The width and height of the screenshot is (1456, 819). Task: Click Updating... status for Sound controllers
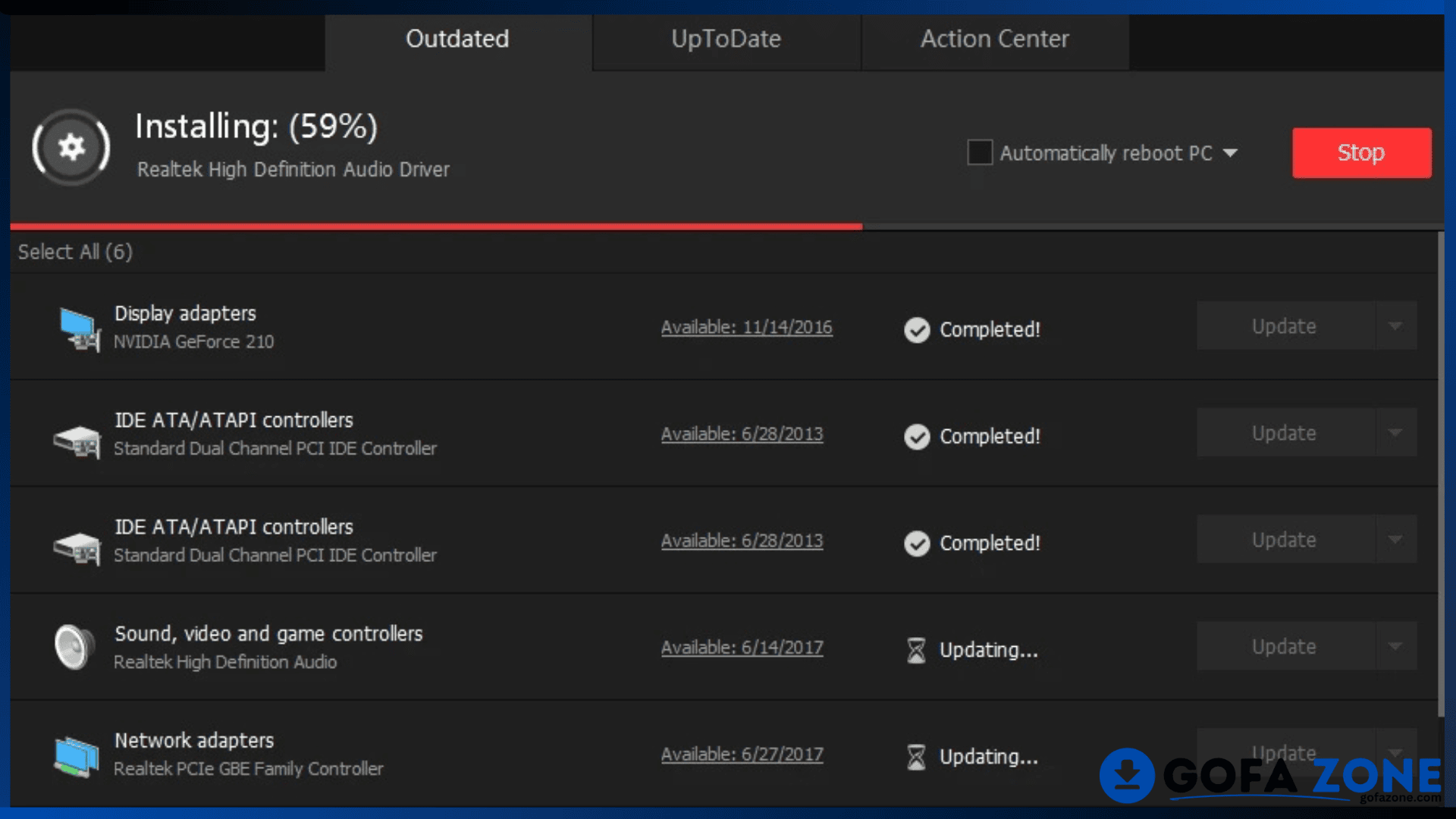coord(989,651)
